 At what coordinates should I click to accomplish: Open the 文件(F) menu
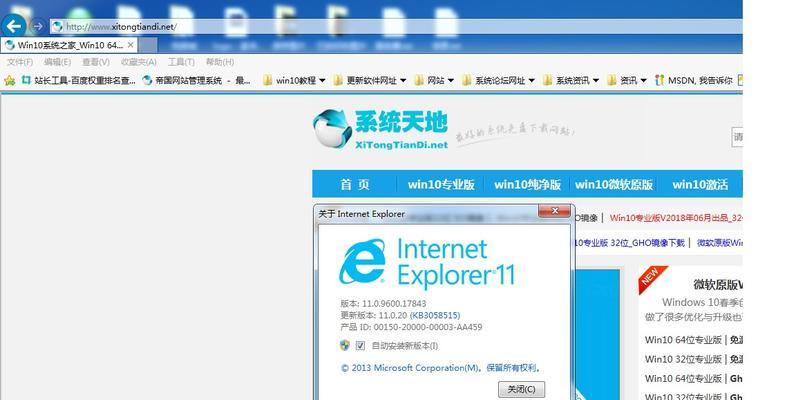tap(20, 62)
